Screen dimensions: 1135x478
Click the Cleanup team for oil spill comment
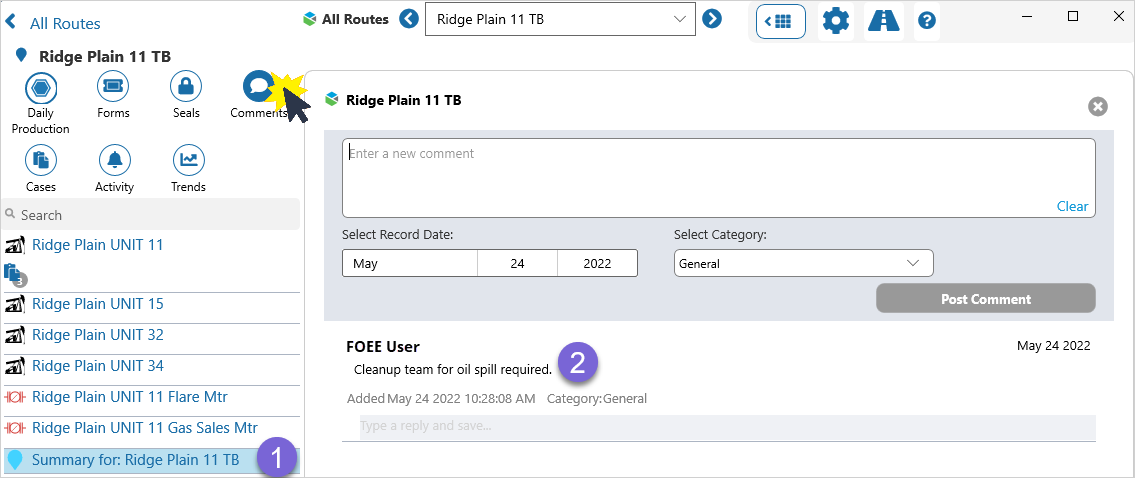pos(452,370)
